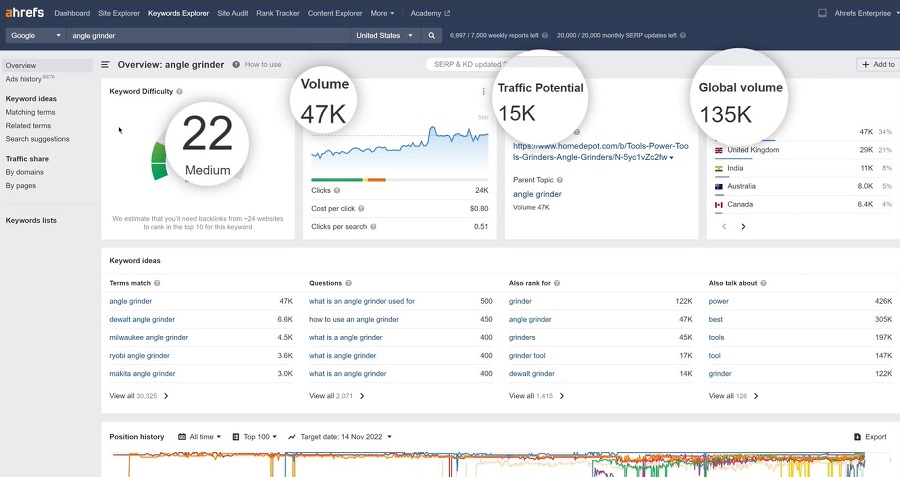Select Overview in the sidebar
The width and height of the screenshot is (900, 477).
click(46, 65)
